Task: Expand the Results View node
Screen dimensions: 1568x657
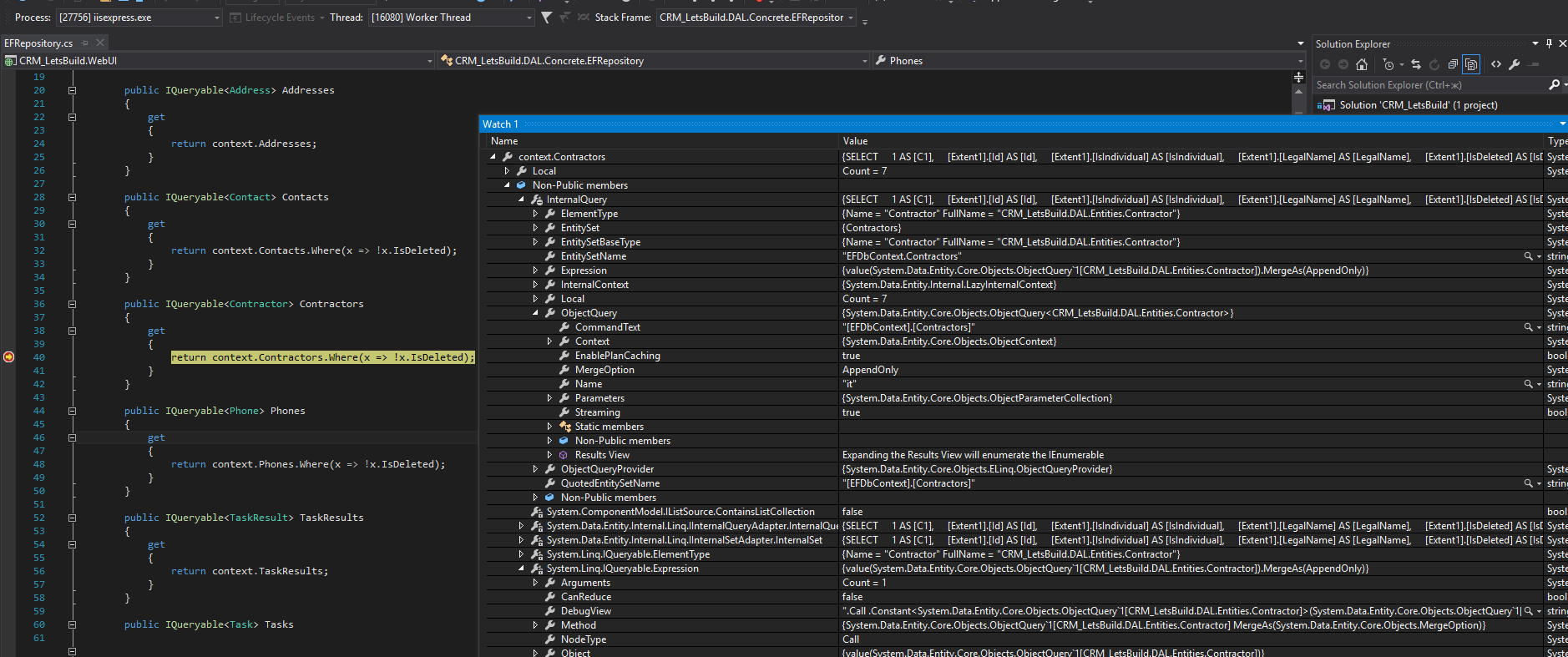Action: (549, 455)
